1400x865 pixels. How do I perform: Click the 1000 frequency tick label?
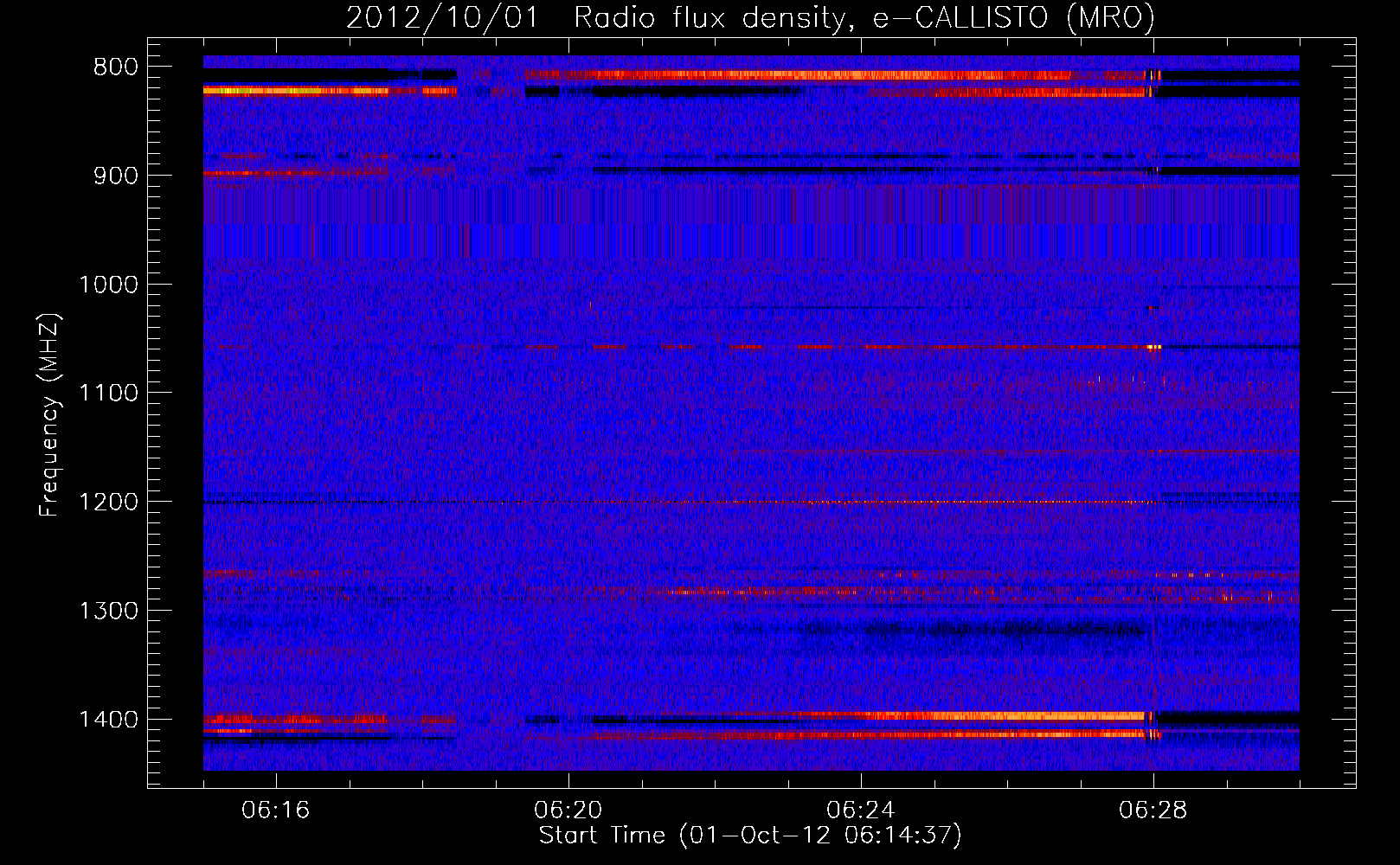[108, 285]
